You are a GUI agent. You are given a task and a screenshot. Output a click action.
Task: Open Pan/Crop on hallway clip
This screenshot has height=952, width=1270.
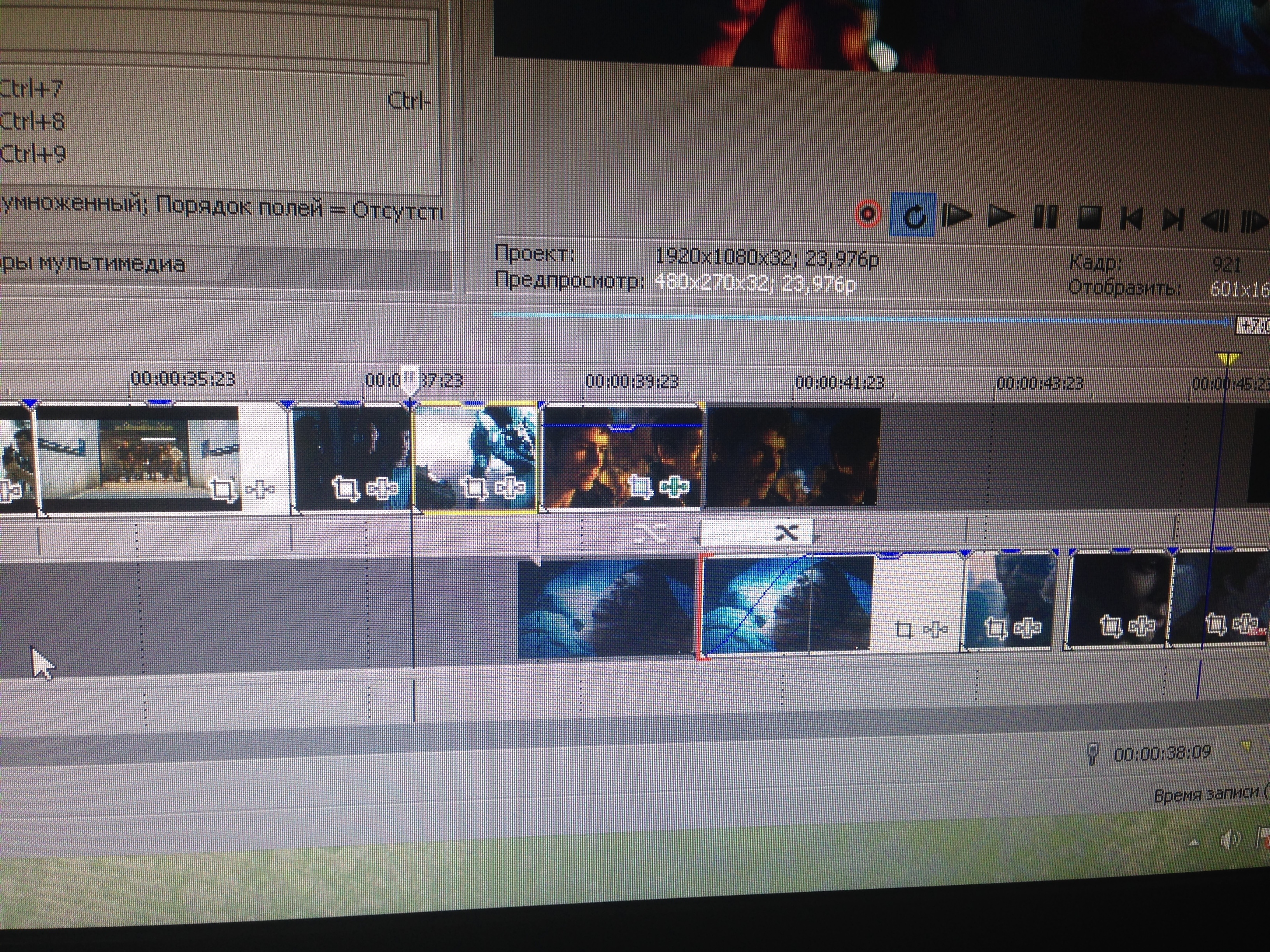point(222,490)
